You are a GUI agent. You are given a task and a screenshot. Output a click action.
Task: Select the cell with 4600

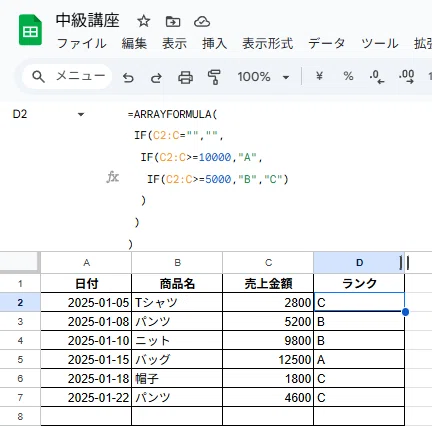268,398
